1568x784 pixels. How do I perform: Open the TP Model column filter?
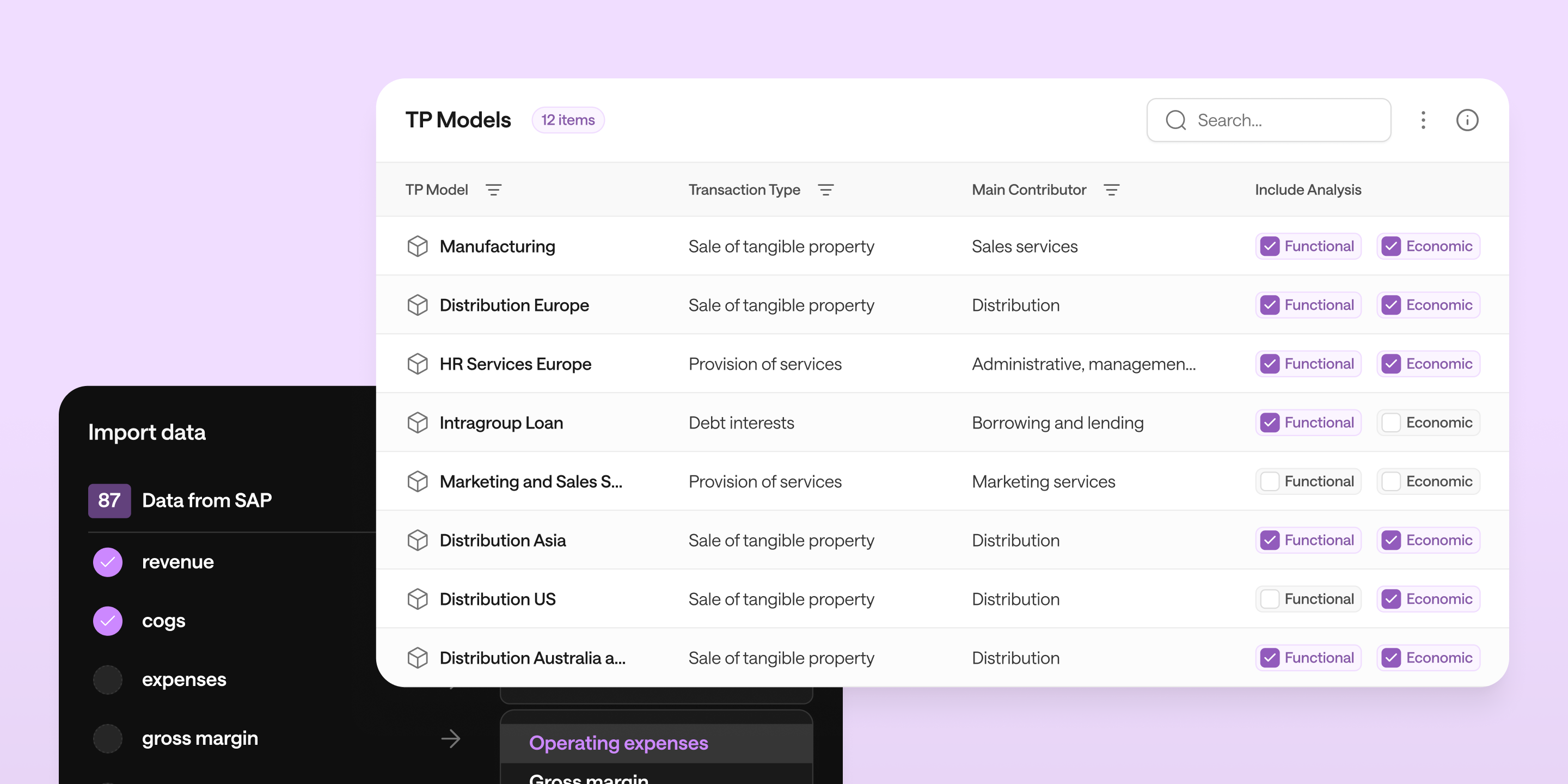pyautogui.click(x=494, y=189)
